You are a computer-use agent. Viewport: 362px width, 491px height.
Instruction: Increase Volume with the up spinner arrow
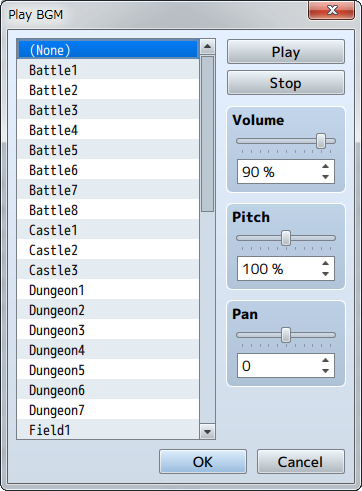[x=325, y=167]
